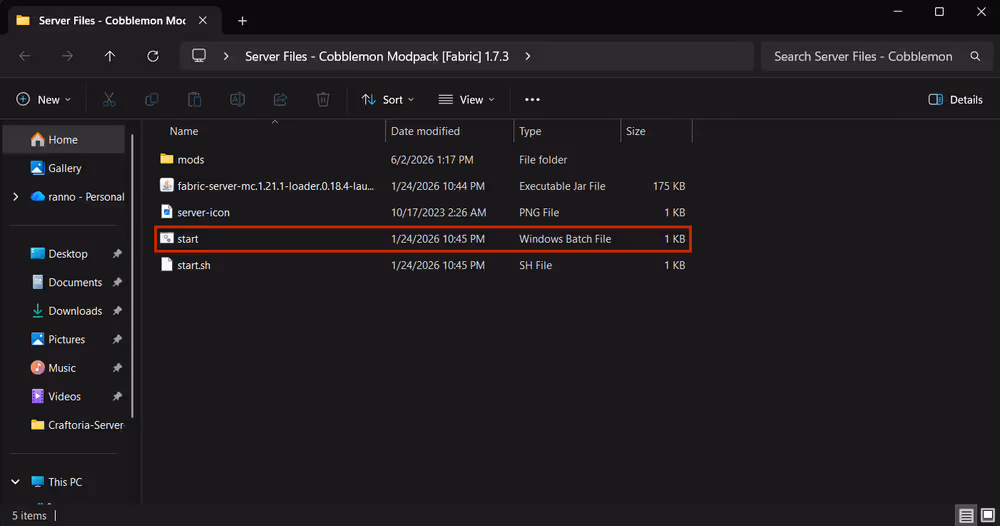Unpin Desktop using its pin icon
Viewport: 1000px width, 526px height.
click(117, 254)
